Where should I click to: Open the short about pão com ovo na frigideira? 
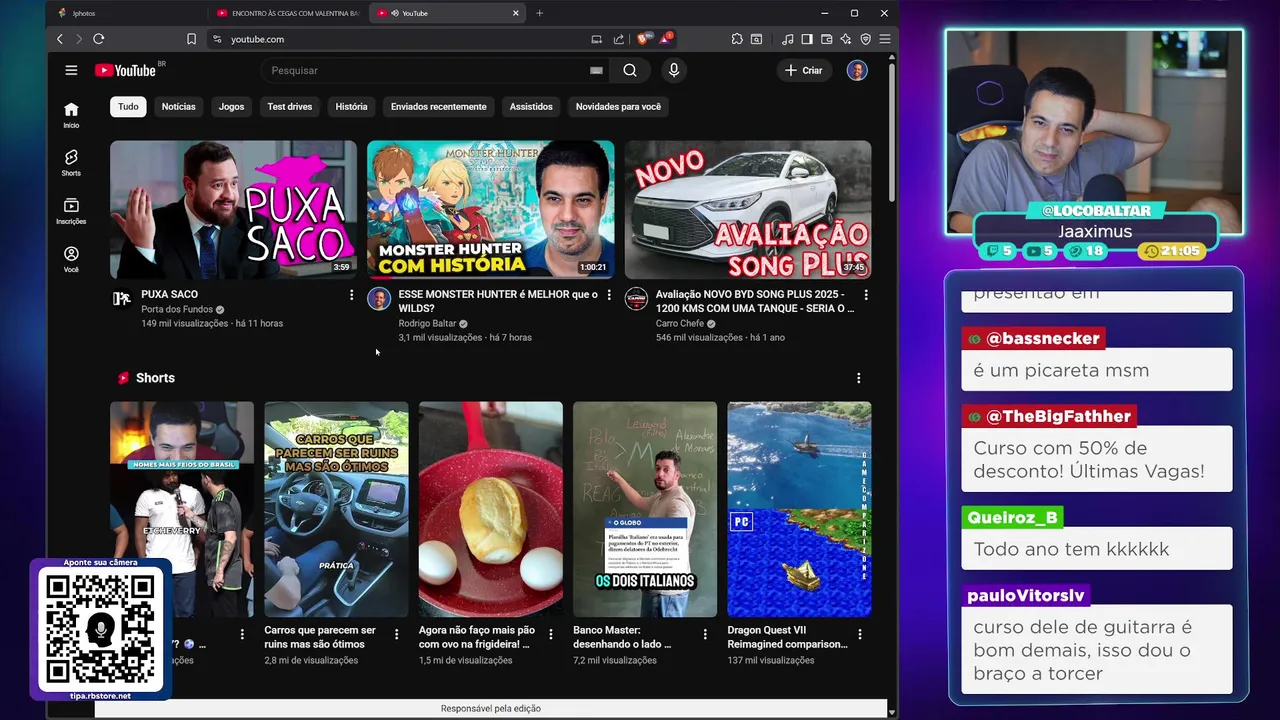pyautogui.click(x=490, y=509)
